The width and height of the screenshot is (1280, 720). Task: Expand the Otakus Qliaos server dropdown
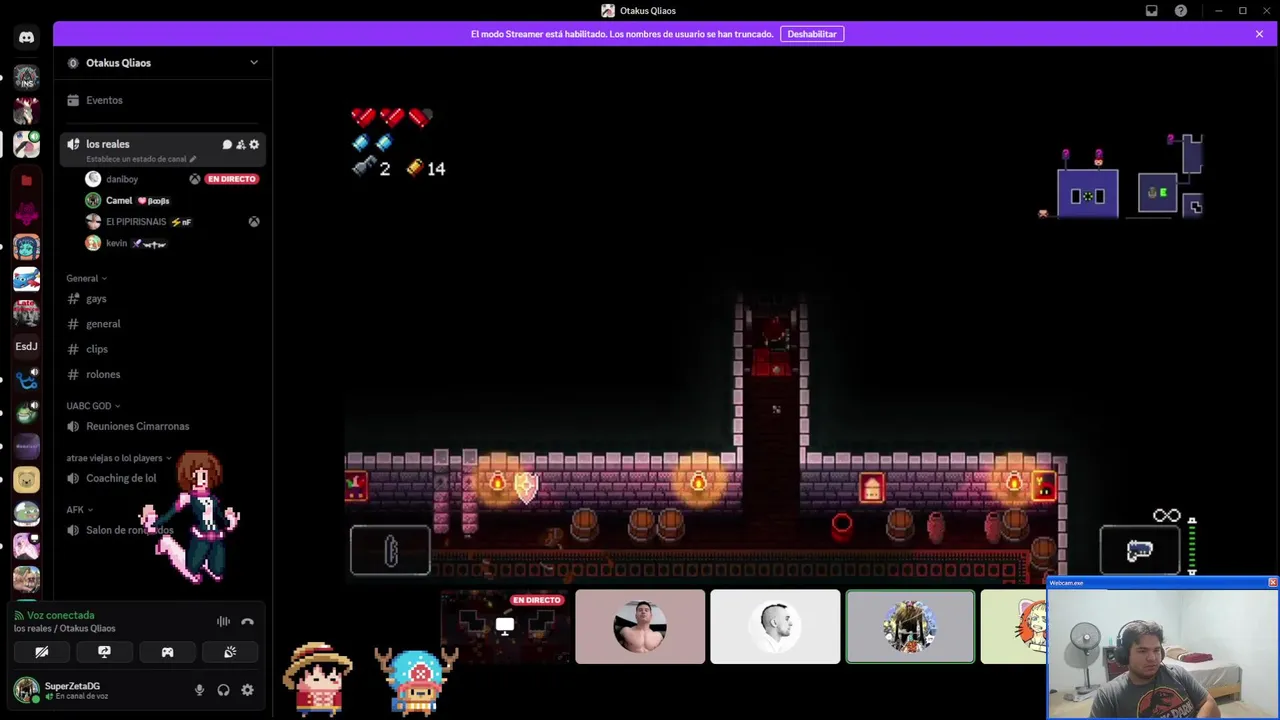(254, 63)
